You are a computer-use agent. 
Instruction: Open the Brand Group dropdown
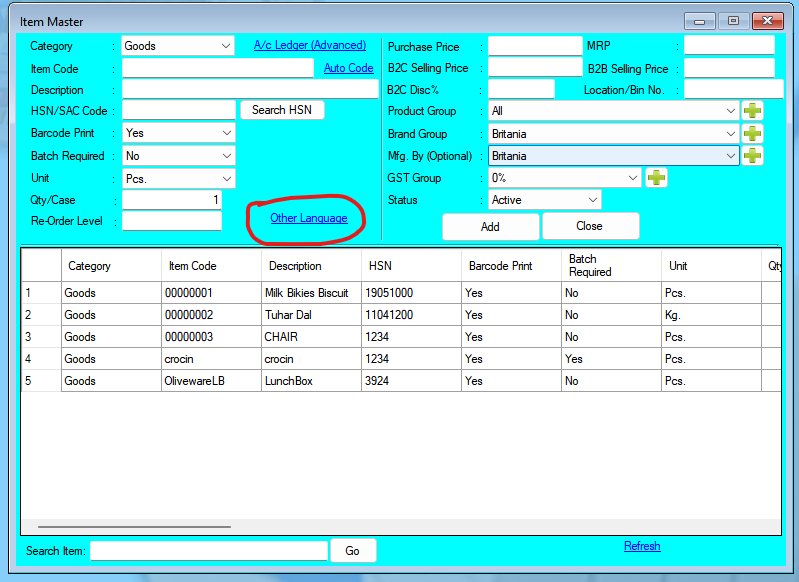(x=614, y=134)
